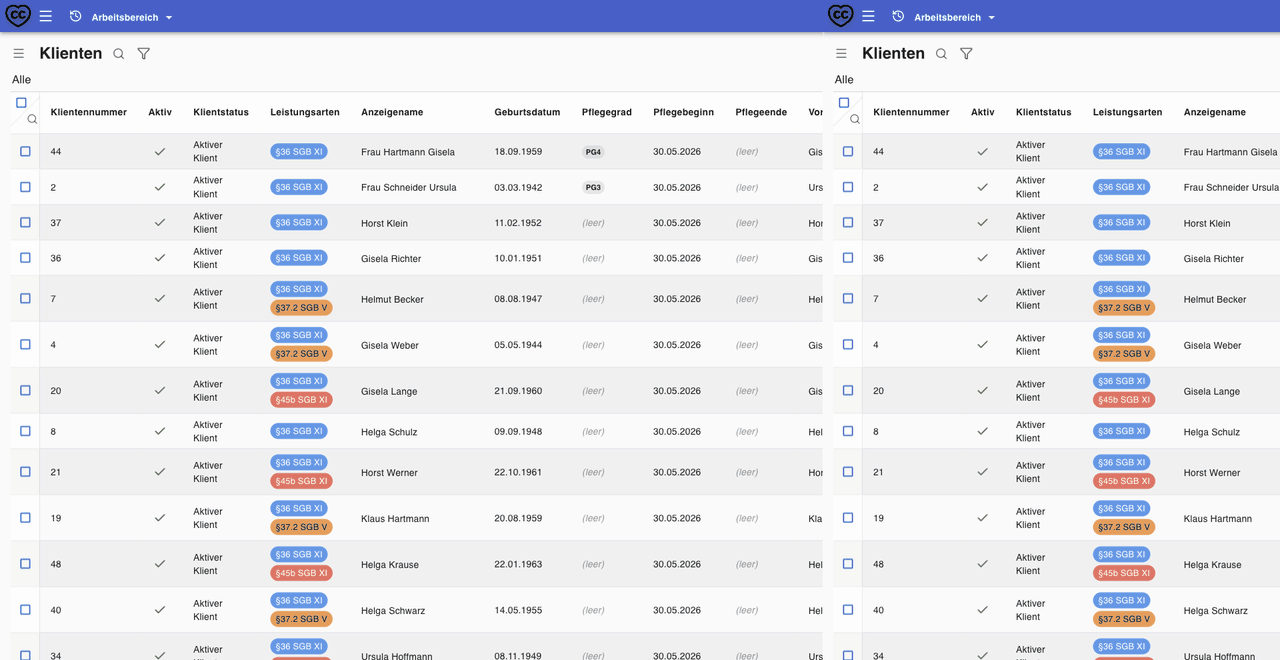Click the Leistungsarten column header in right window

pyautogui.click(x=1127, y=112)
